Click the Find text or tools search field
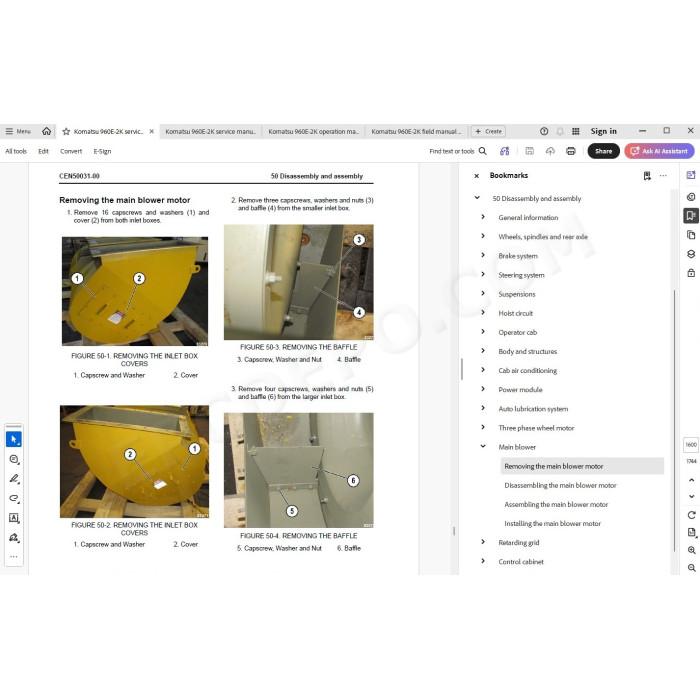The image size is (700, 700). (x=458, y=151)
